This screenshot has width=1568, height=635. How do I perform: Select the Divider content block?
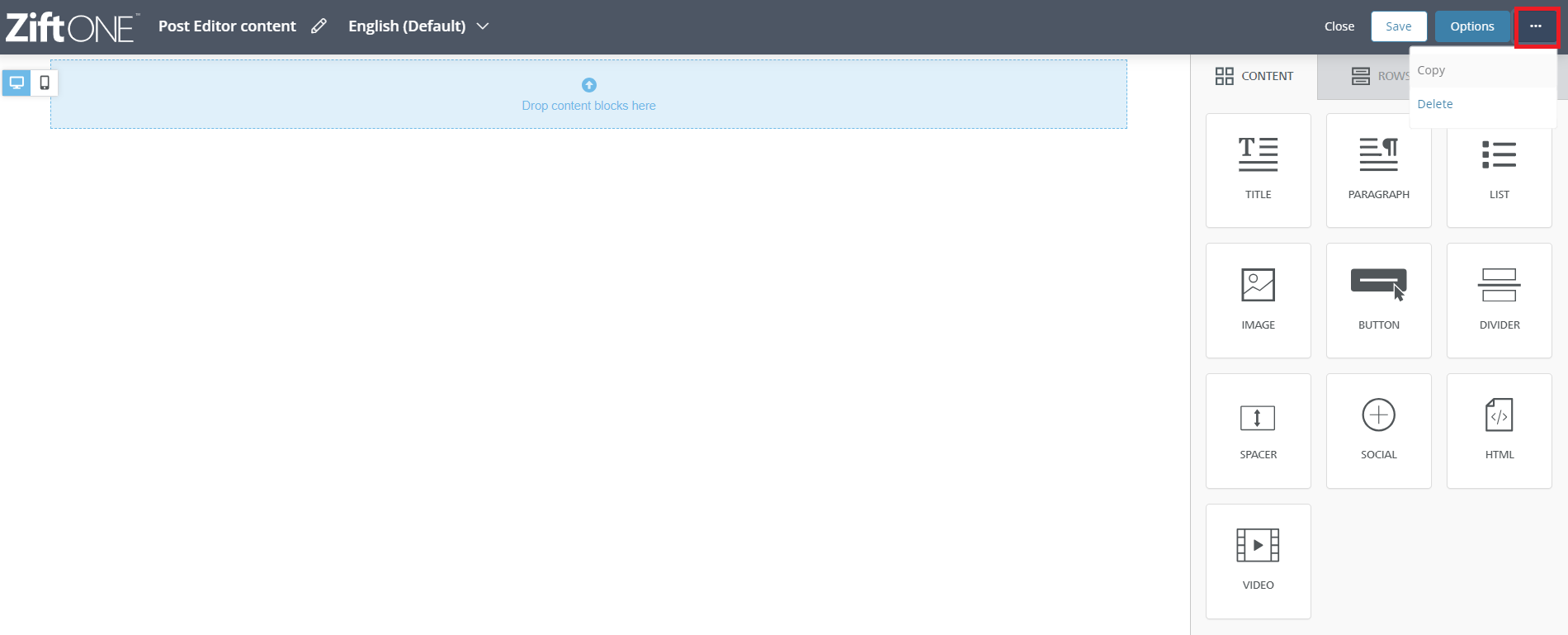tap(1500, 301)
